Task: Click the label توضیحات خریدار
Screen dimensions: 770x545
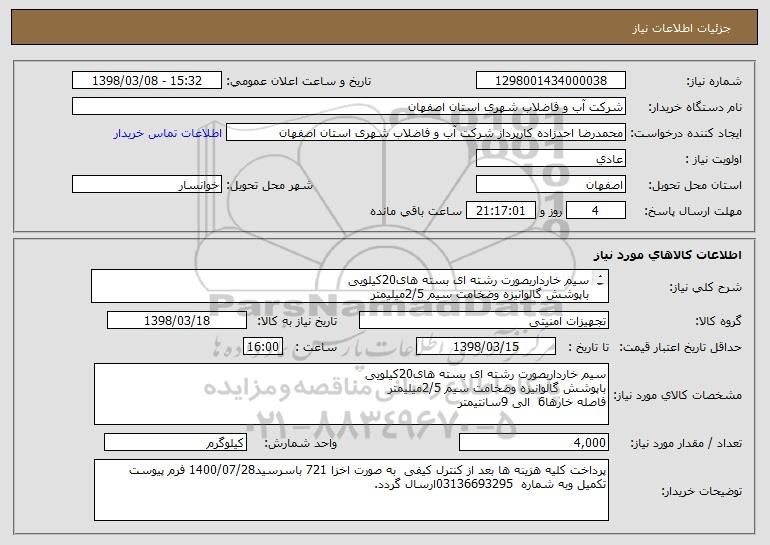Action: [x=702, y=491]
